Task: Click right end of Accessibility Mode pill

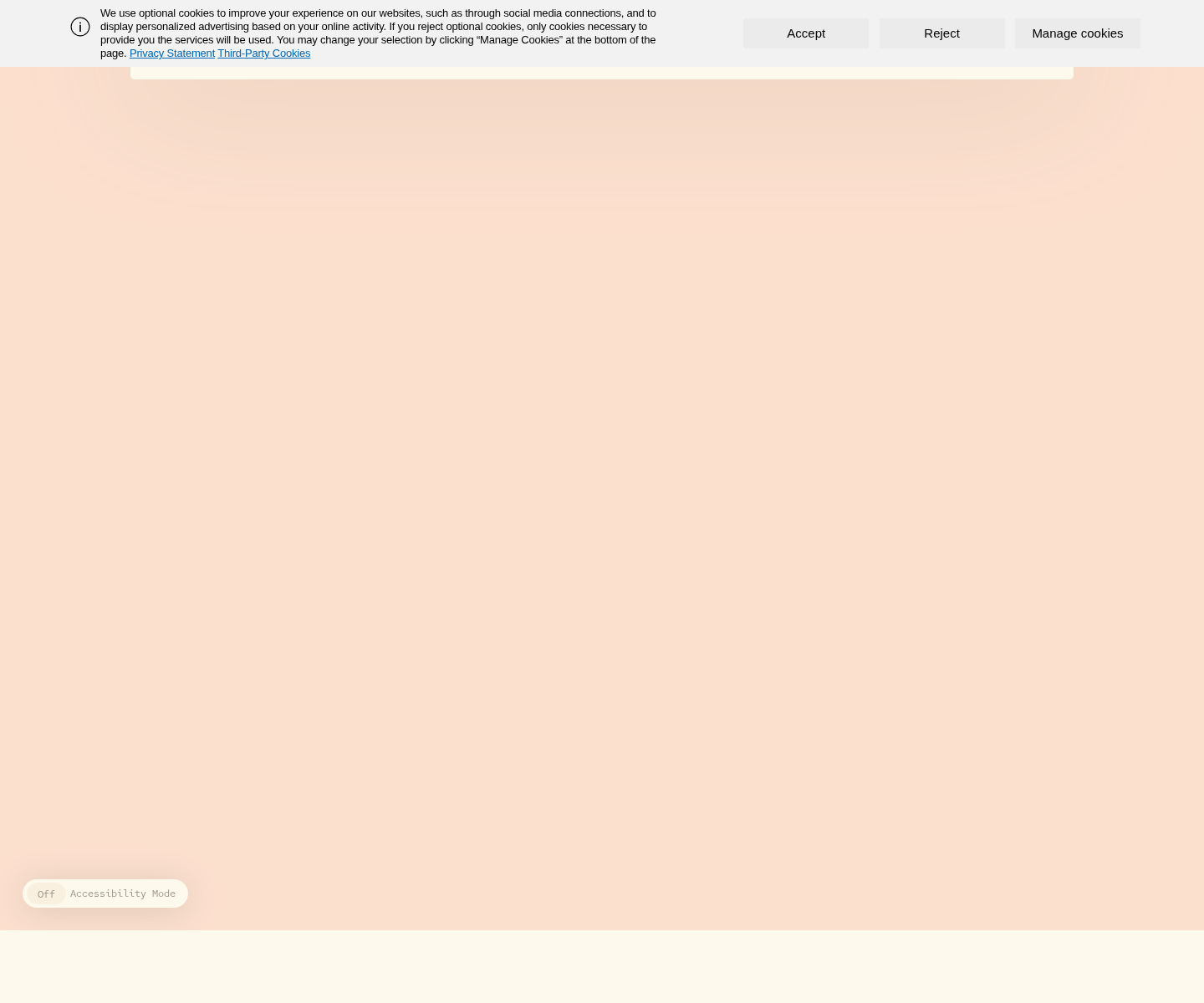Action: pyautogui.click(x=181, y=894)
